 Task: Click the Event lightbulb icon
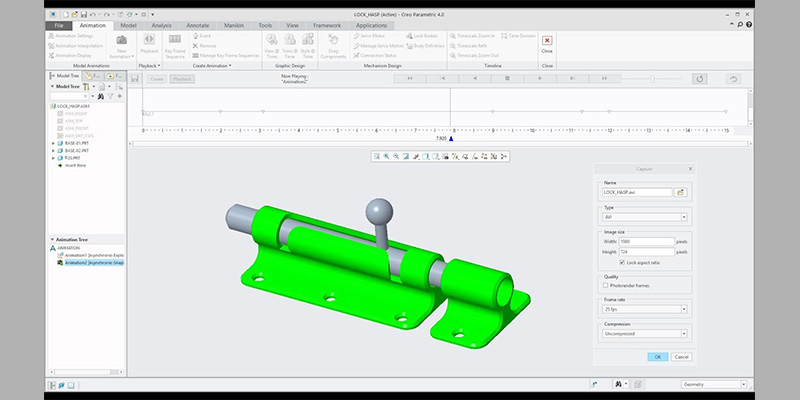pos(195,36)
